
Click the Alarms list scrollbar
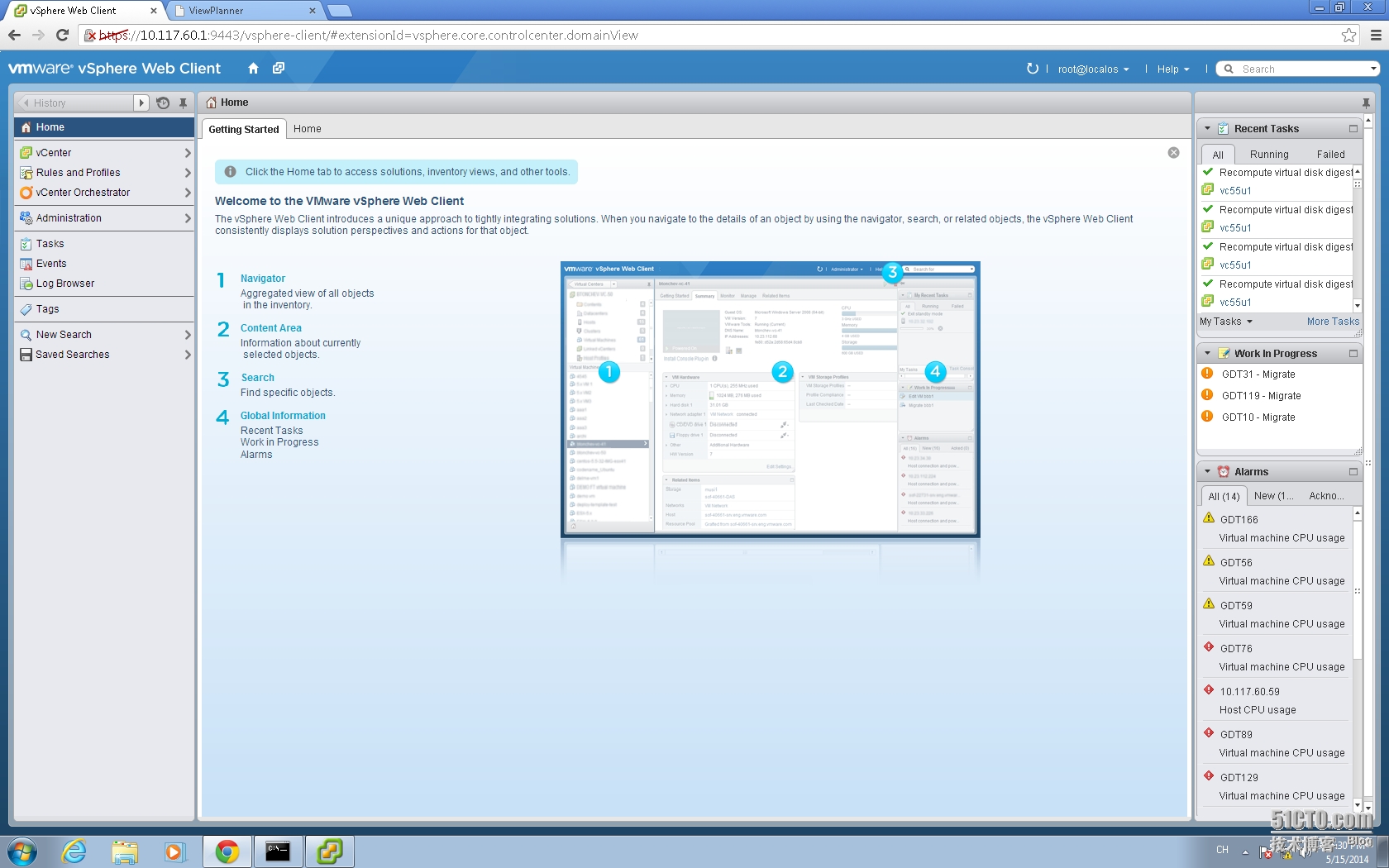click(1358, 660)
